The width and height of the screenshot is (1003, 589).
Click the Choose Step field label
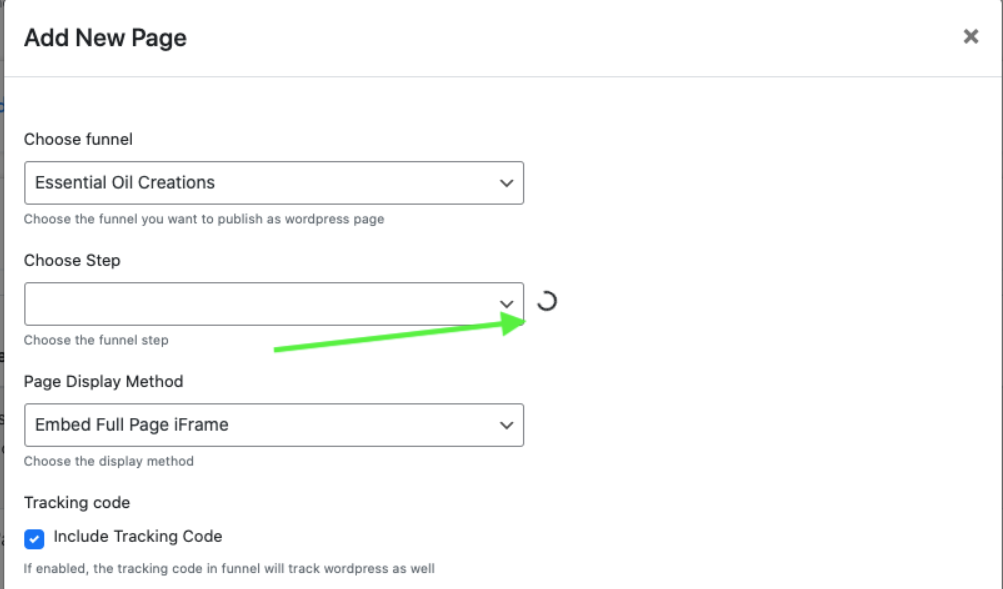(72, 260)
